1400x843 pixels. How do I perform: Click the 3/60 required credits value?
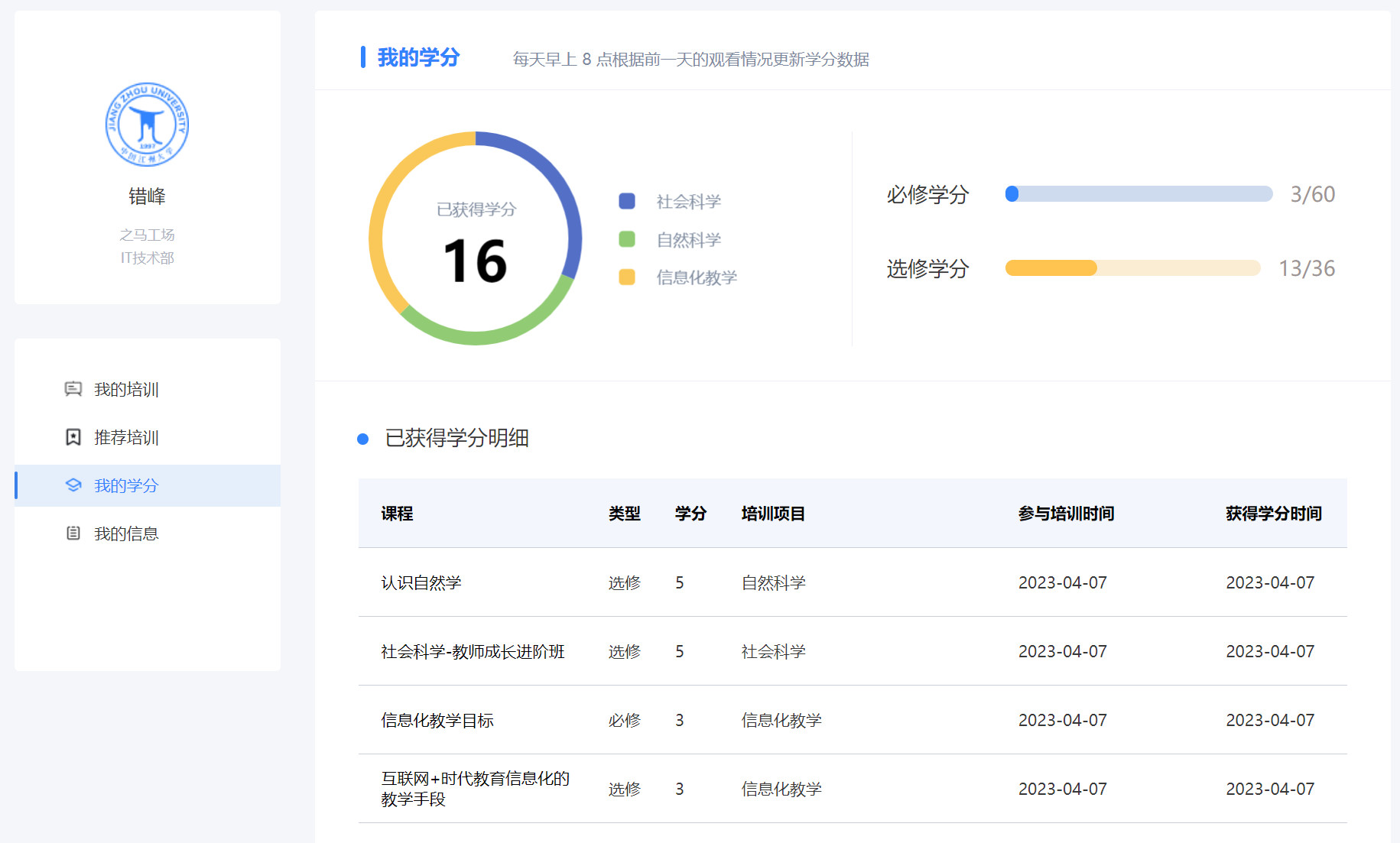1313,194
